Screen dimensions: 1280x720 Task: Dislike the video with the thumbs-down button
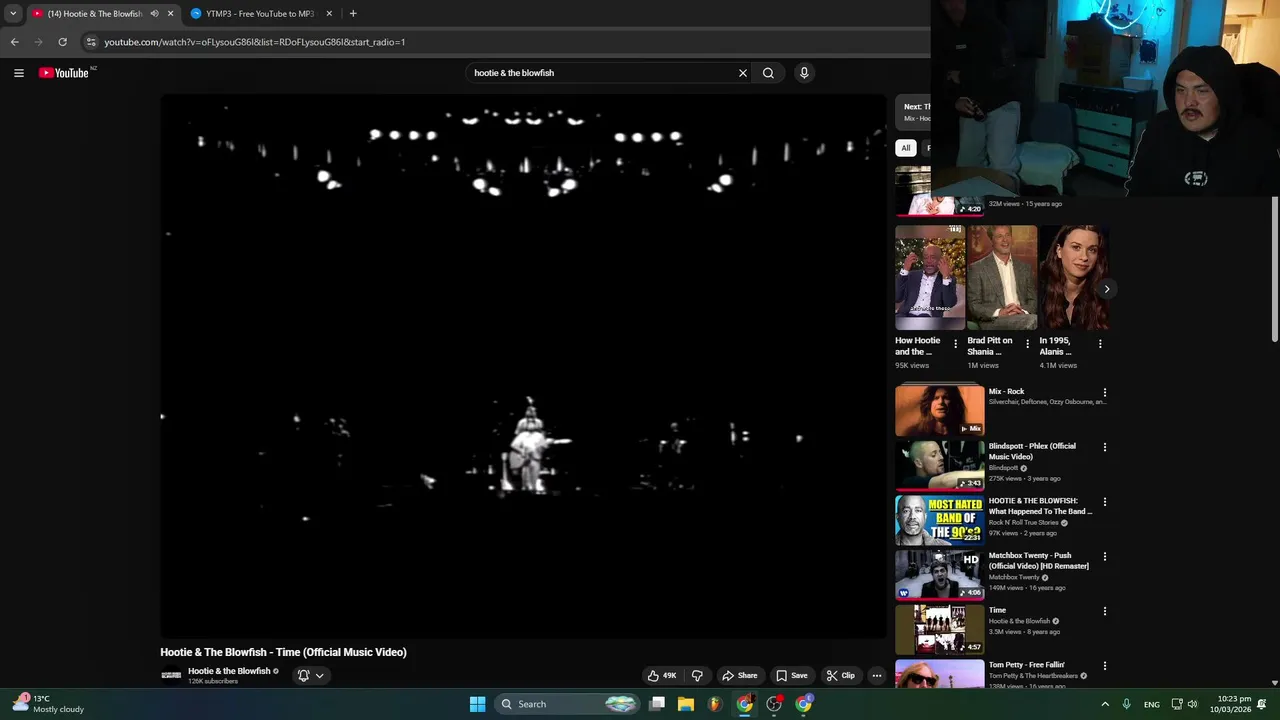click(x=697, y=676)
